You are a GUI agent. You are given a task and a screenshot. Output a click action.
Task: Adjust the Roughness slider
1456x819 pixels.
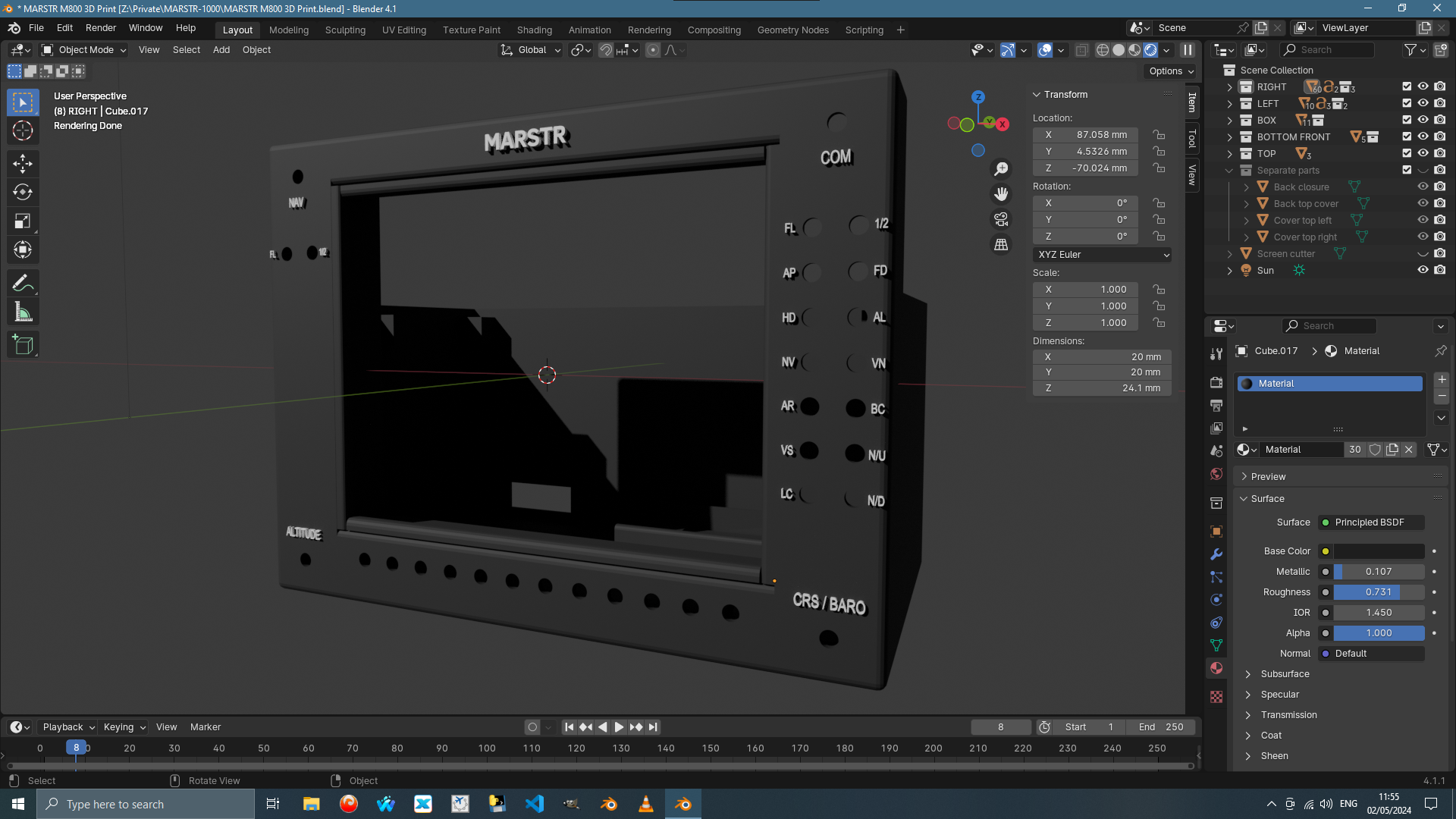1379,592
